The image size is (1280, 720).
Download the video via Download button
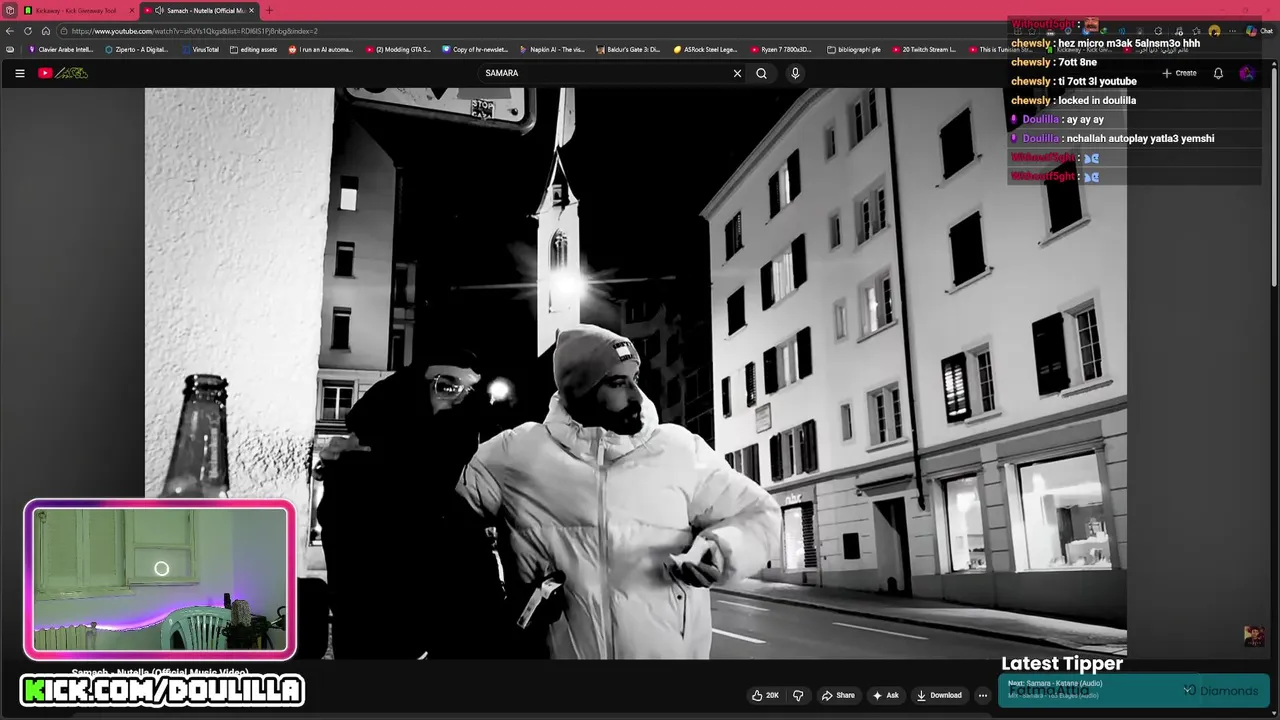coord(939,695)
